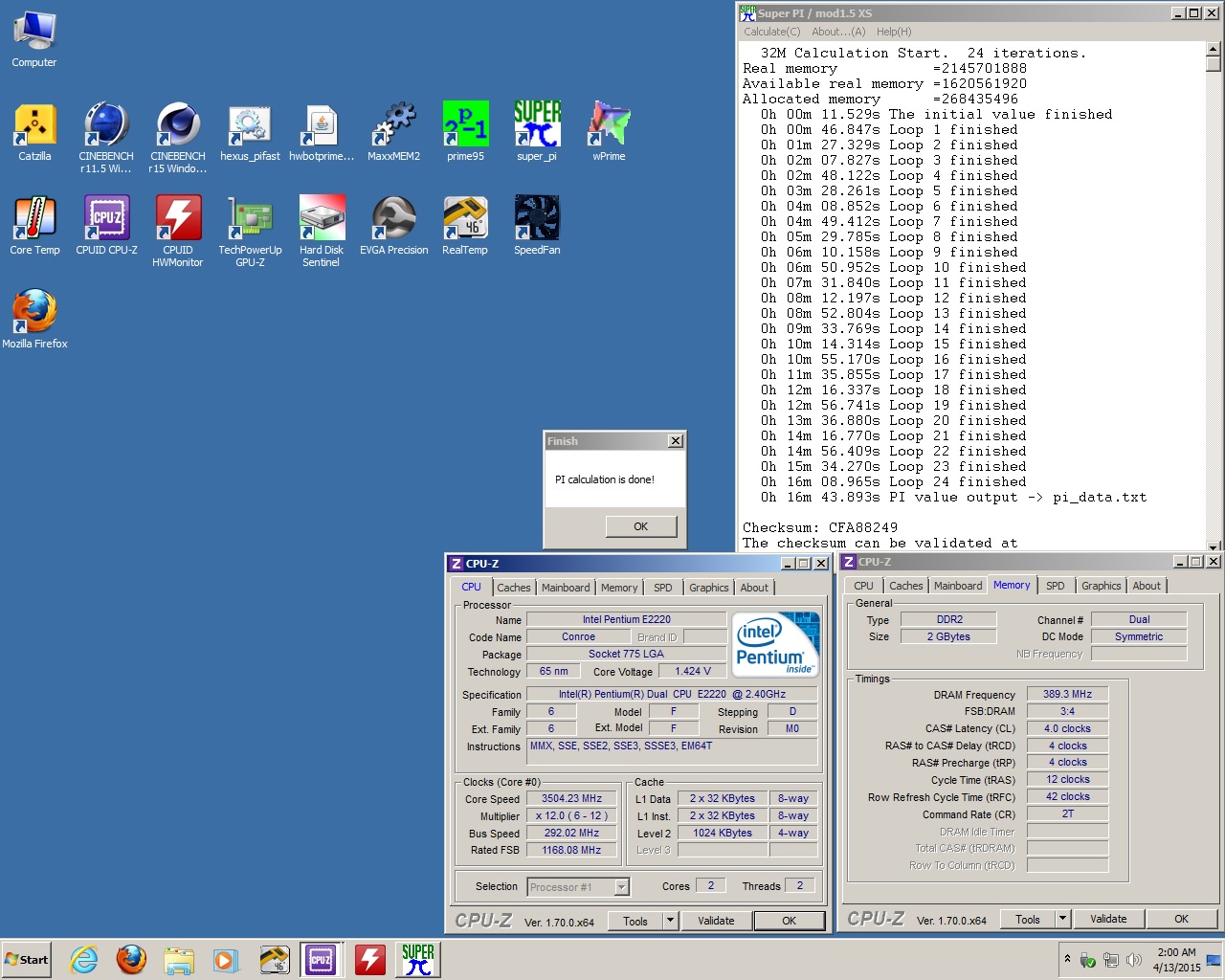Open the taskbar clock showing 2:00 AM
The height and width of the screenshot is (980, 1225).
click(x=1176, y=960)
